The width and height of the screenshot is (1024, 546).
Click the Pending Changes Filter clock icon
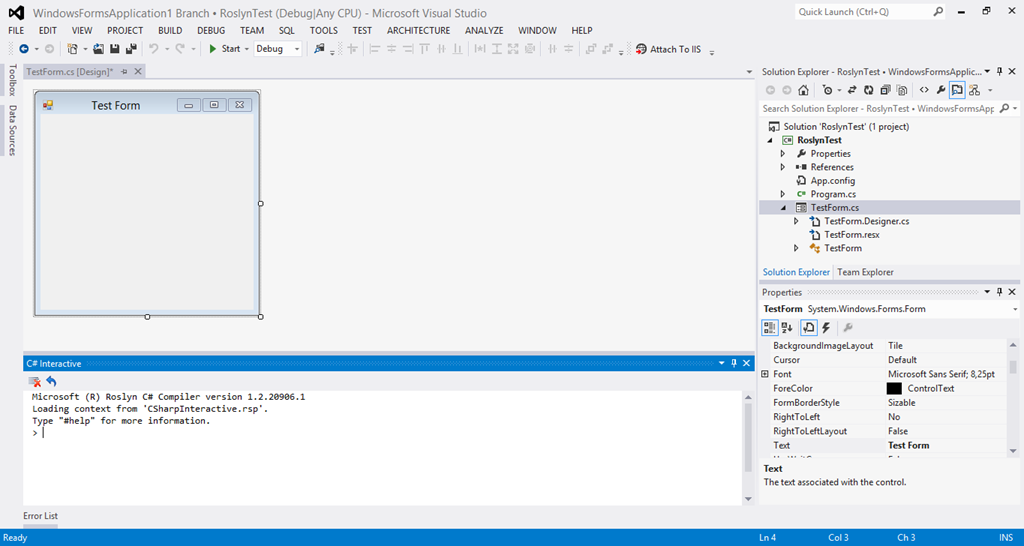pos(827,90)
